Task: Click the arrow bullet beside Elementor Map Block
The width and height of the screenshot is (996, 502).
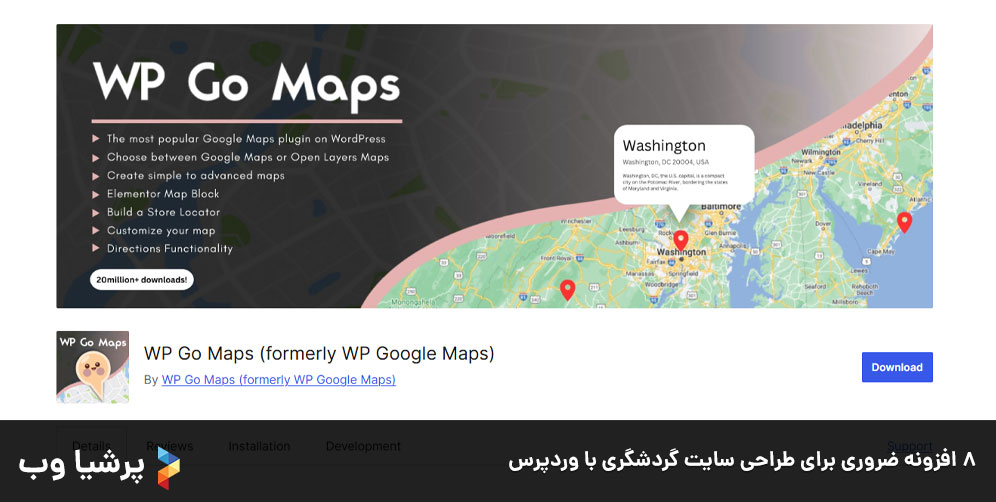Action: [x=96, y=194]
